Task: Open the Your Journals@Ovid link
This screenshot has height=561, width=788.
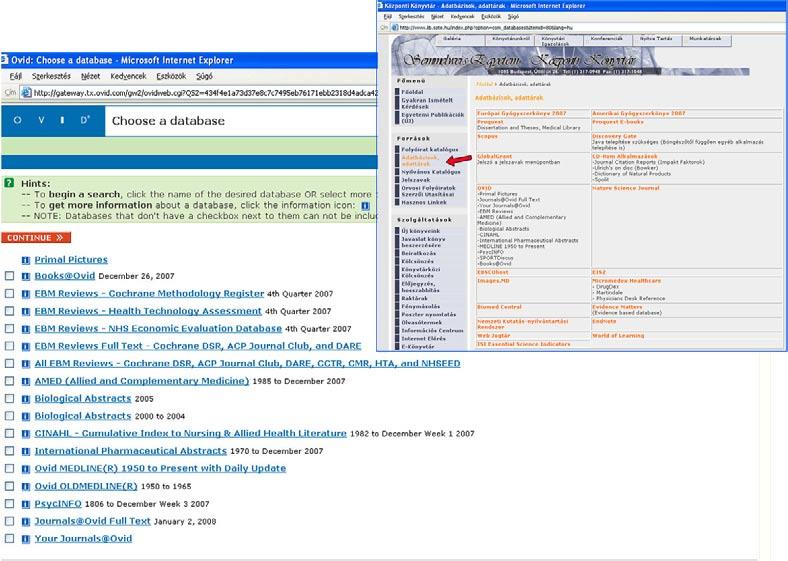Action: coord(83,539)
